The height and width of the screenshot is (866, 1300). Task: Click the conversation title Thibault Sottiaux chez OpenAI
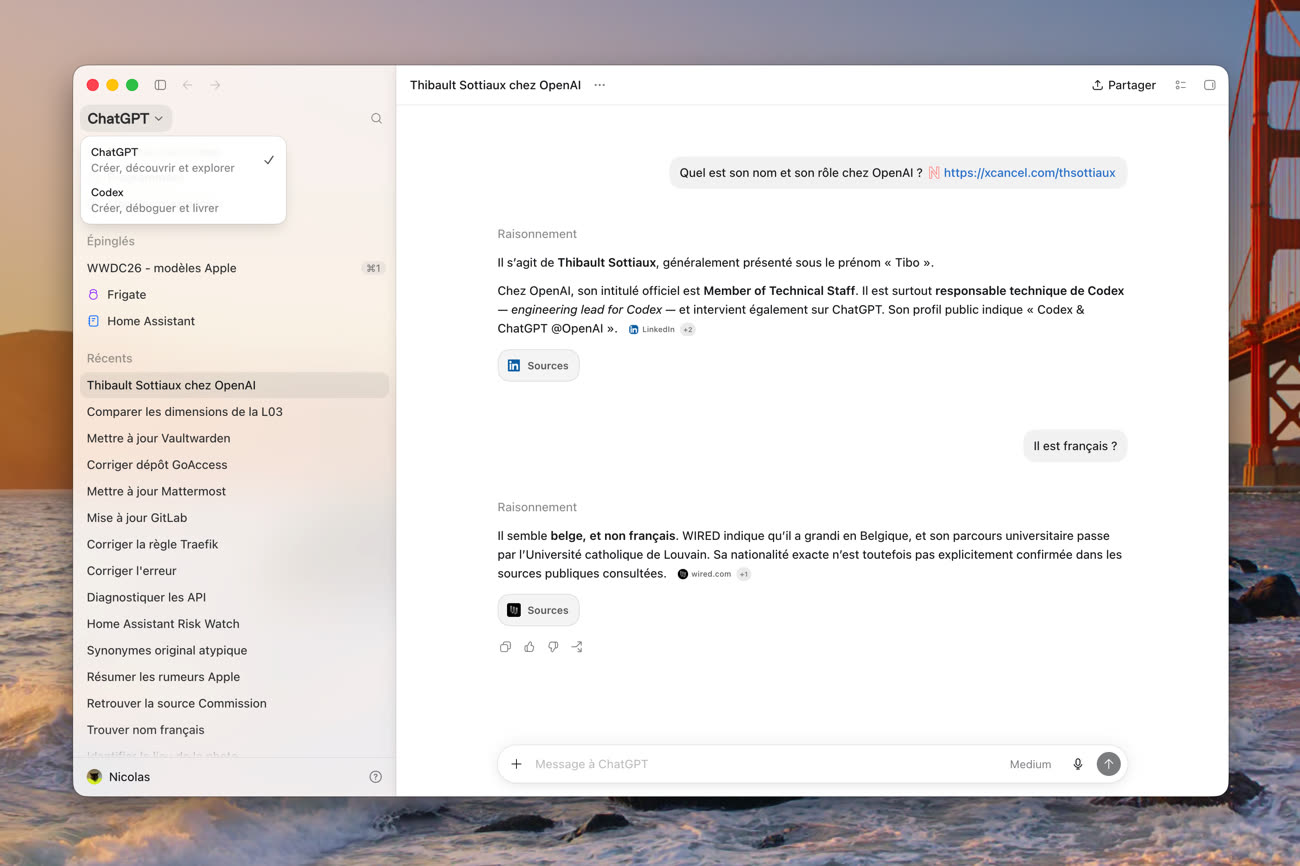tap(495, 85)
